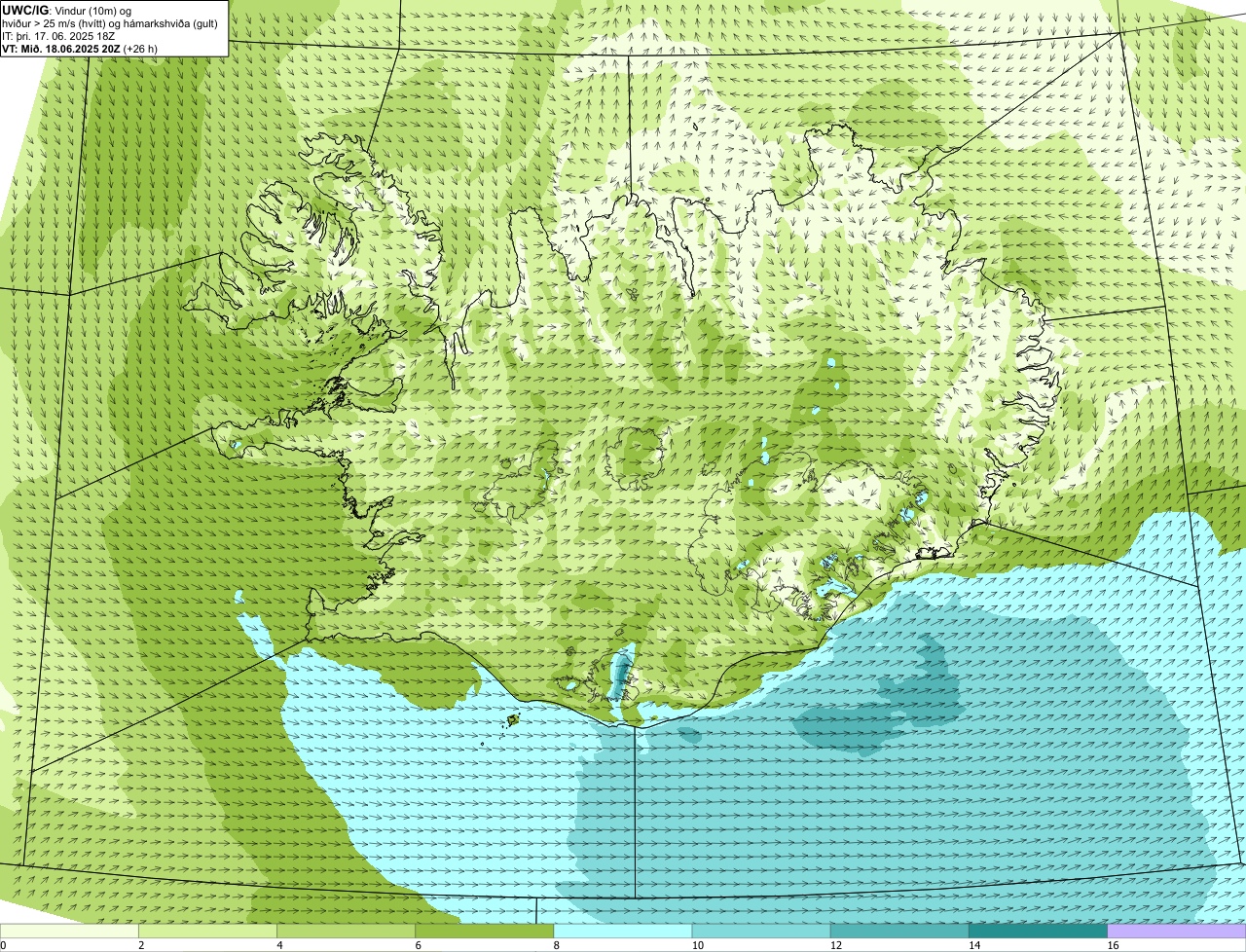Image resolution: width=1246 pixels, height=952 pixels.
Task: Click the 6–8 m/s olive green swatch
Action: tap(485, 931)
